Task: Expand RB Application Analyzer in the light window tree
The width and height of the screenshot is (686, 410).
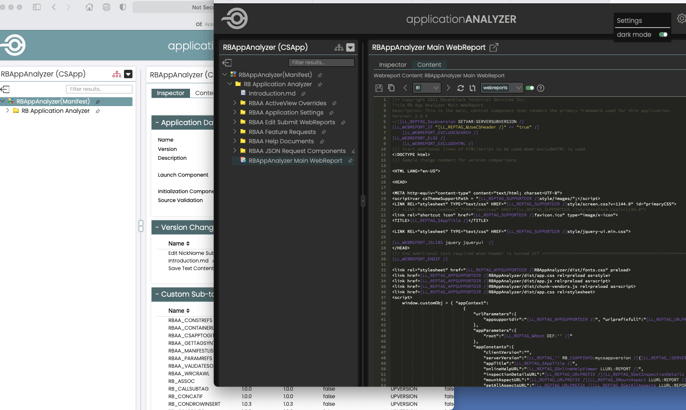Action: (x=7, y=111)
